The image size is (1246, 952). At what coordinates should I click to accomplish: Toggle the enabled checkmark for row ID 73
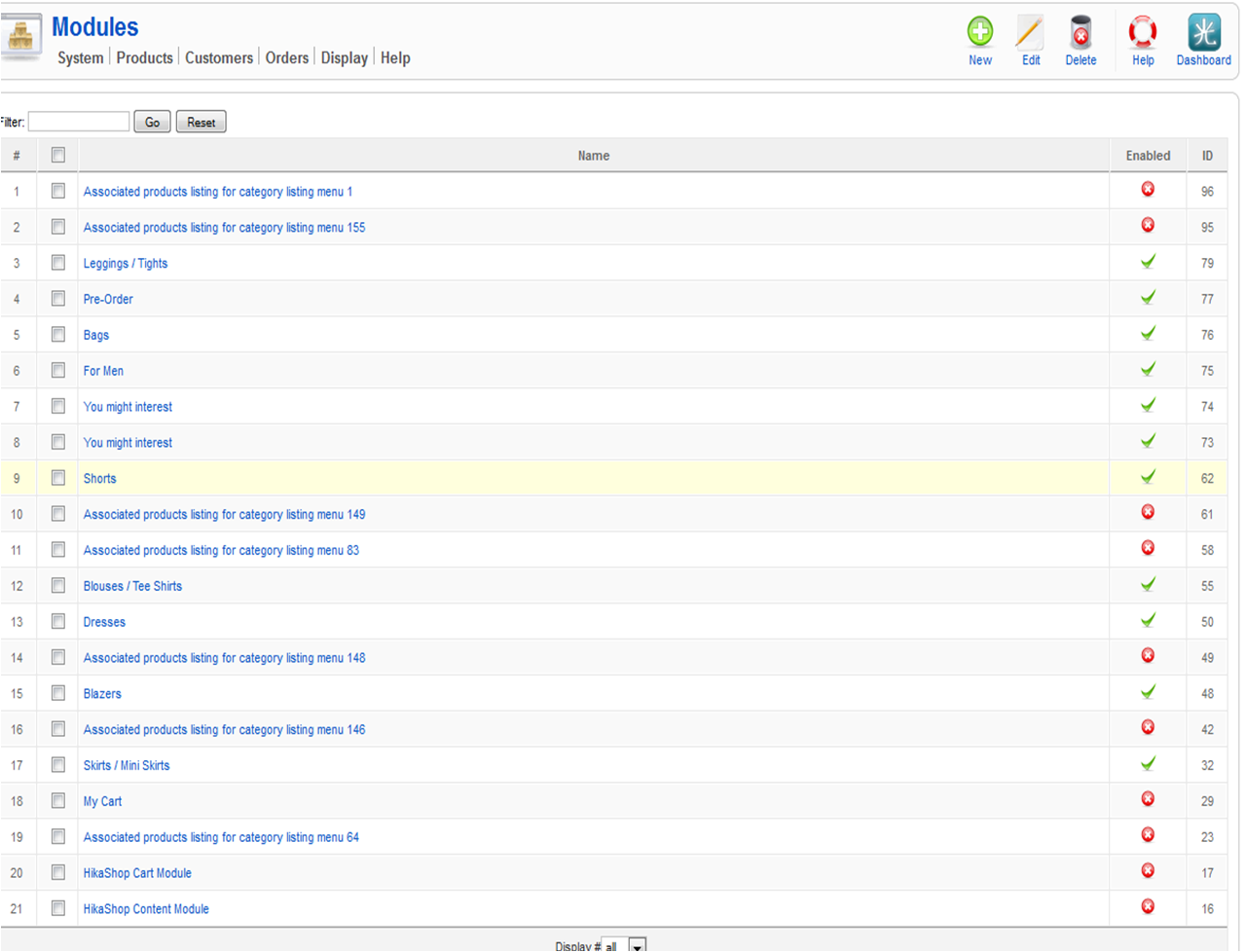tap(1148, 441)
